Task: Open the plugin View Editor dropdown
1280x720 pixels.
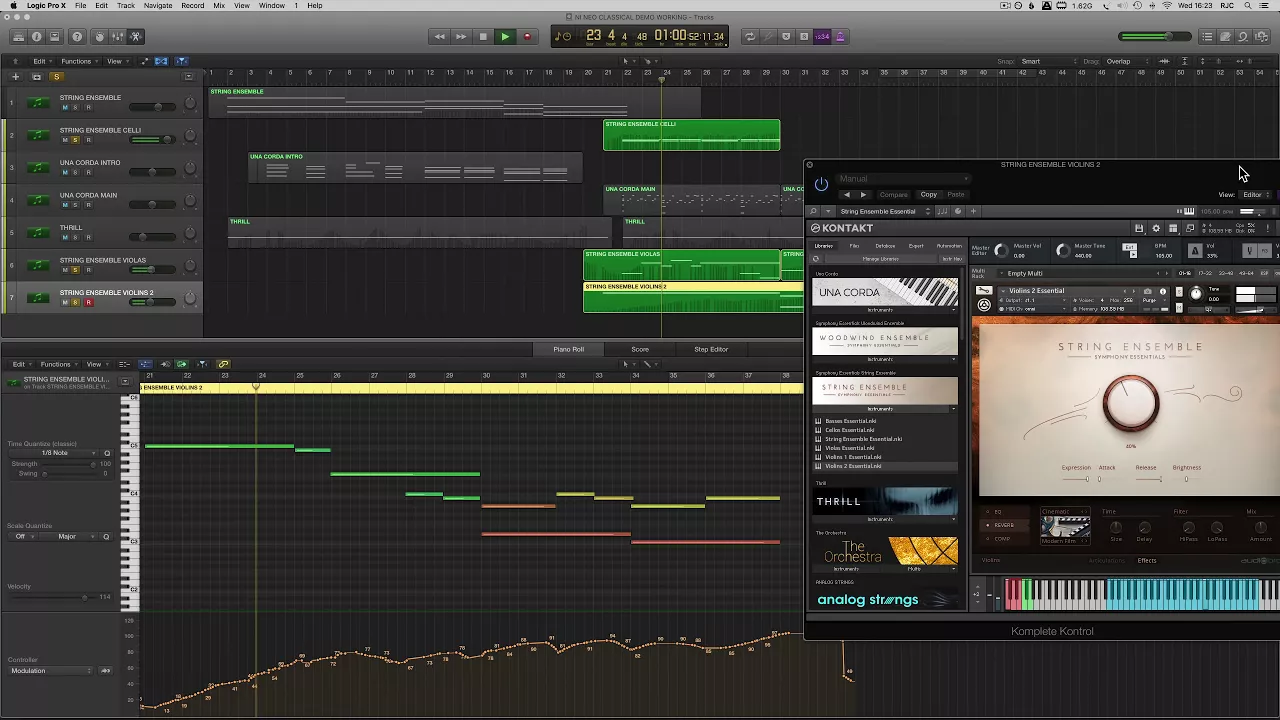Action: tap(1254, 194)
